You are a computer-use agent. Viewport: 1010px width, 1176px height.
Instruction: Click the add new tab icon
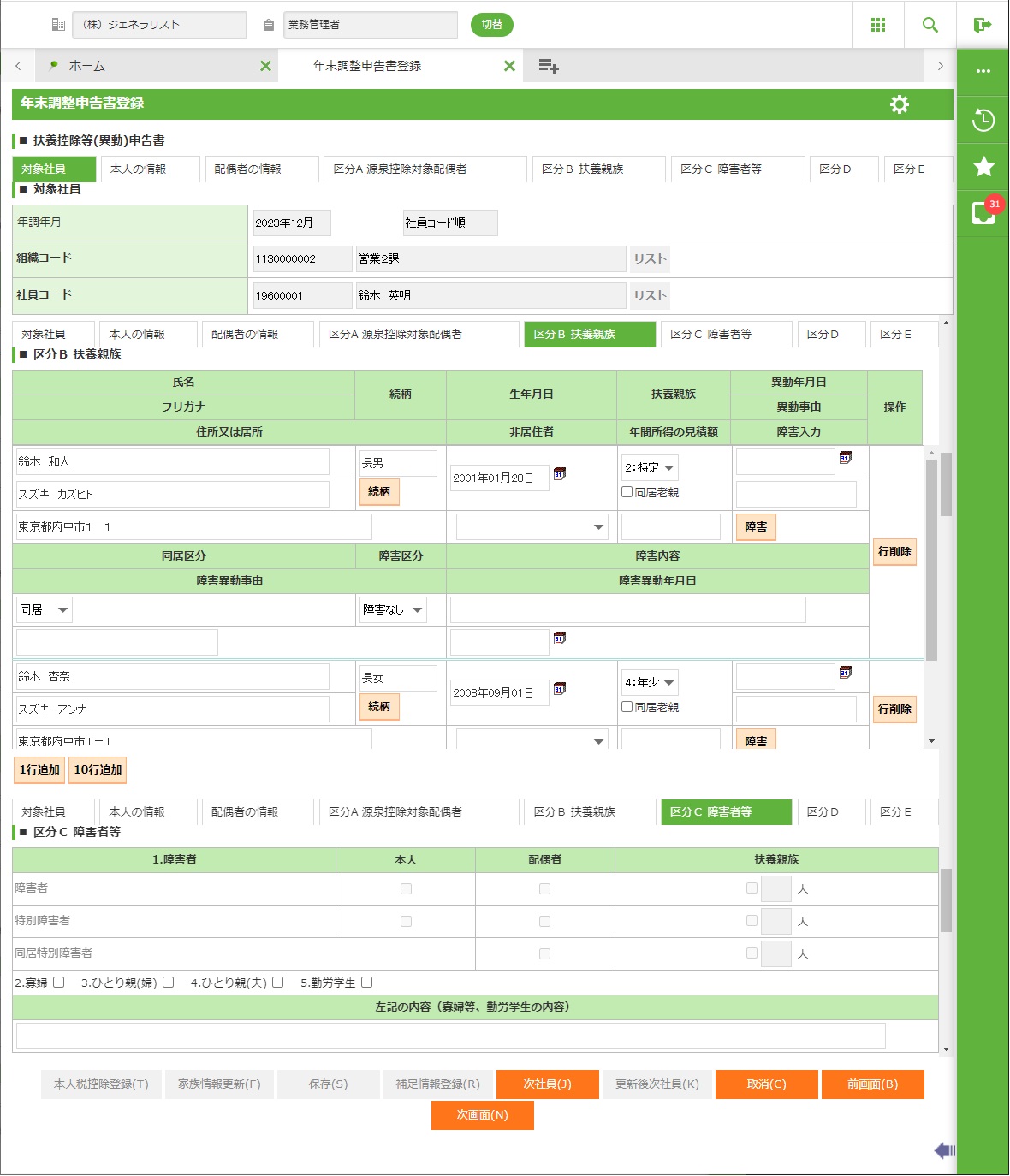click(x=549, y=66)
